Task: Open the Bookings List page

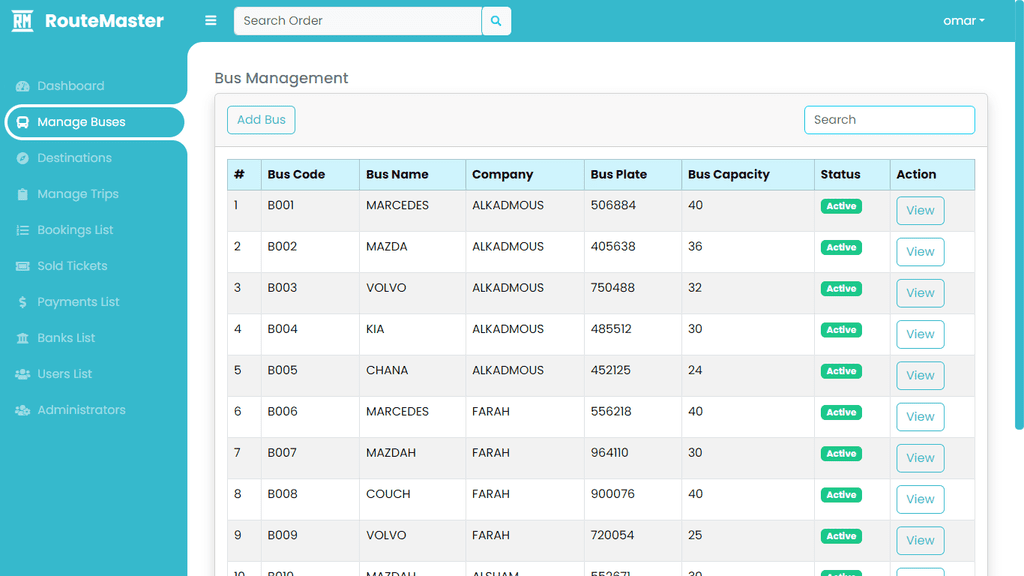Action: point(75,230)
